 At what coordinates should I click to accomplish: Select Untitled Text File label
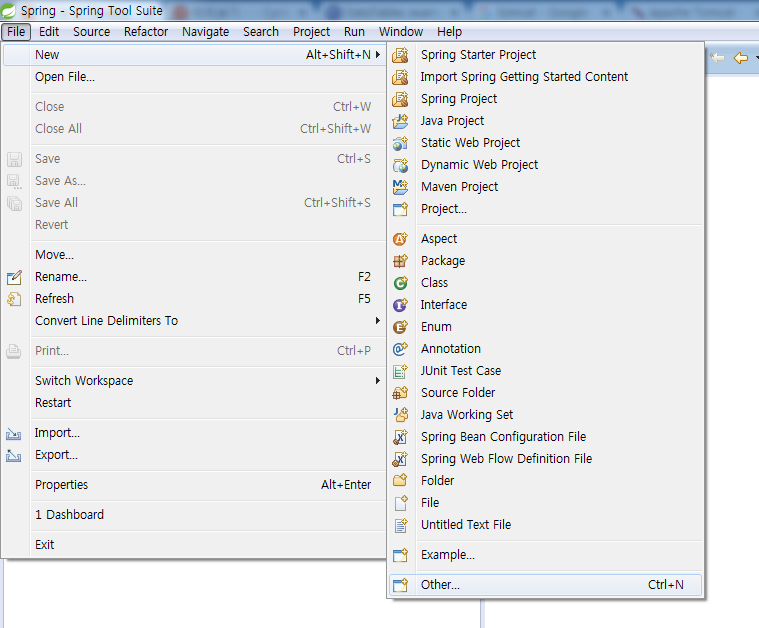(466, 524)
